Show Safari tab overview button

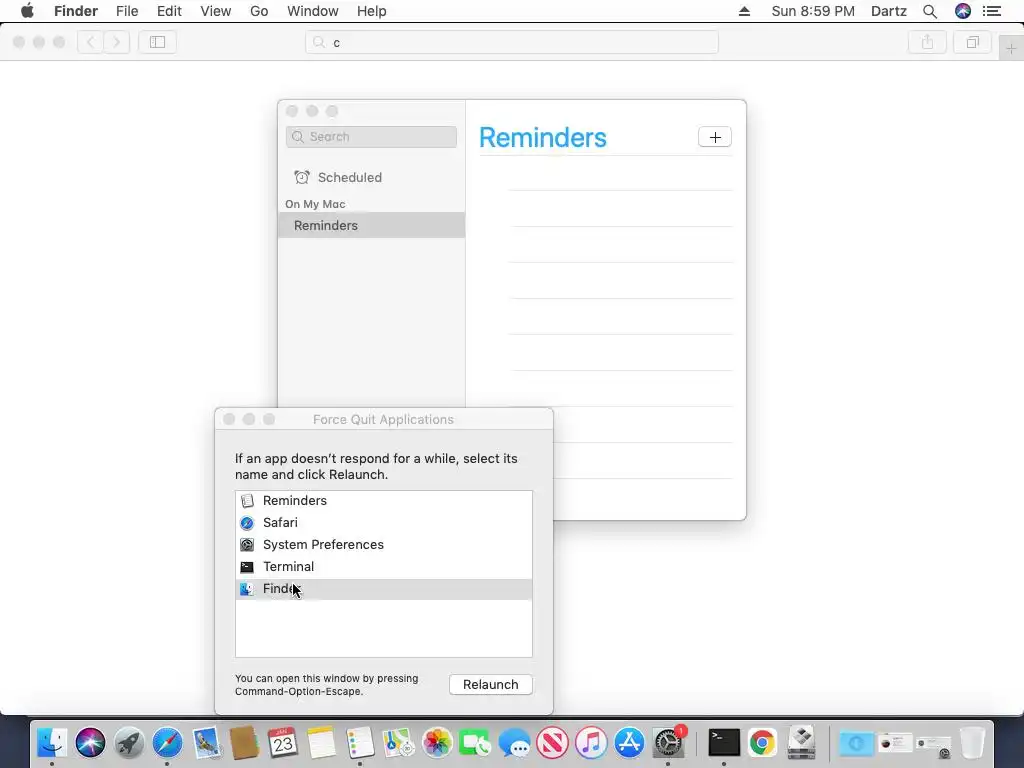coord(972,42)
